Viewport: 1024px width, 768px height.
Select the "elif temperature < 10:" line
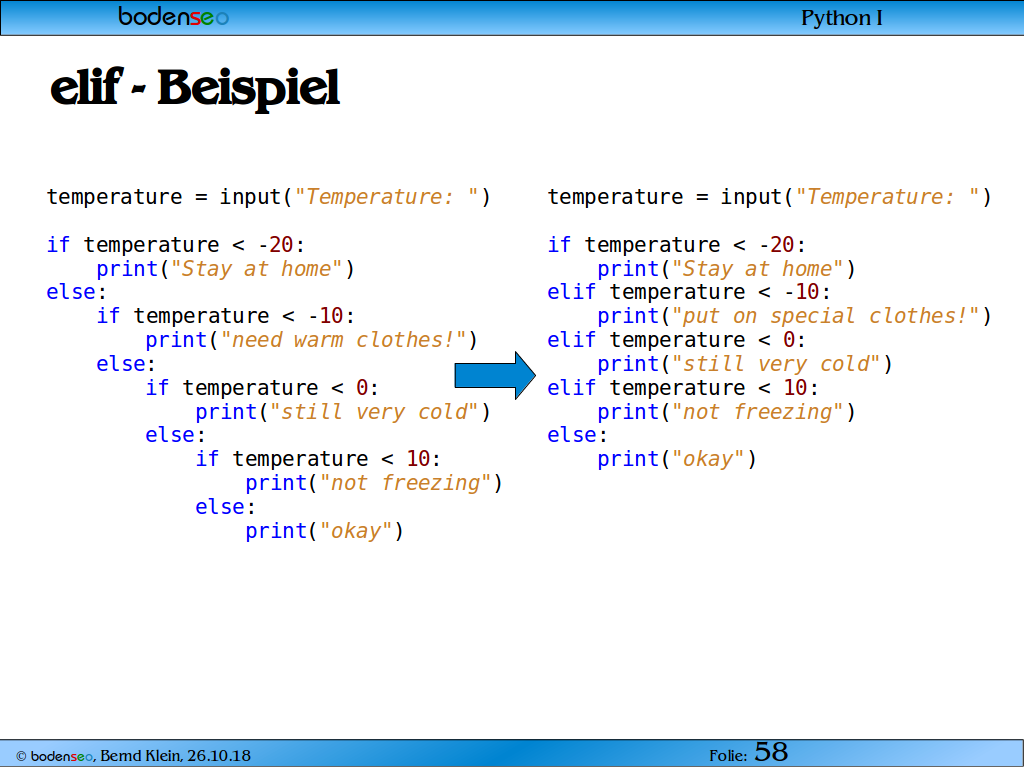[683, 387]
